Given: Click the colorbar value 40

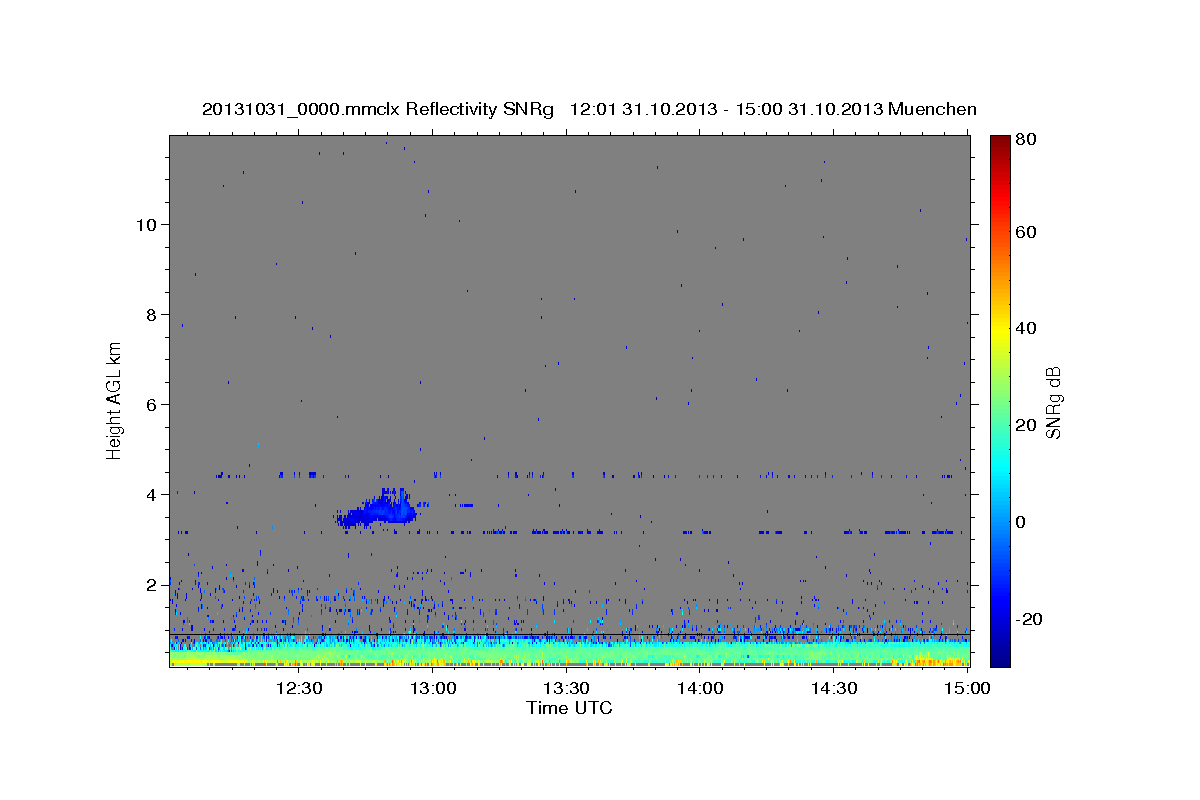Looking at the screenshot, I should pos(1025,328).
